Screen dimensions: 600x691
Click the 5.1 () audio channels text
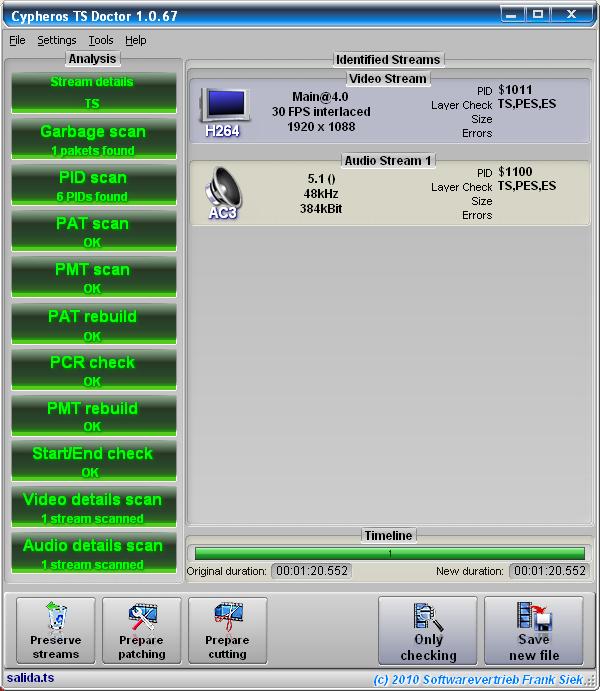(321, 179)
